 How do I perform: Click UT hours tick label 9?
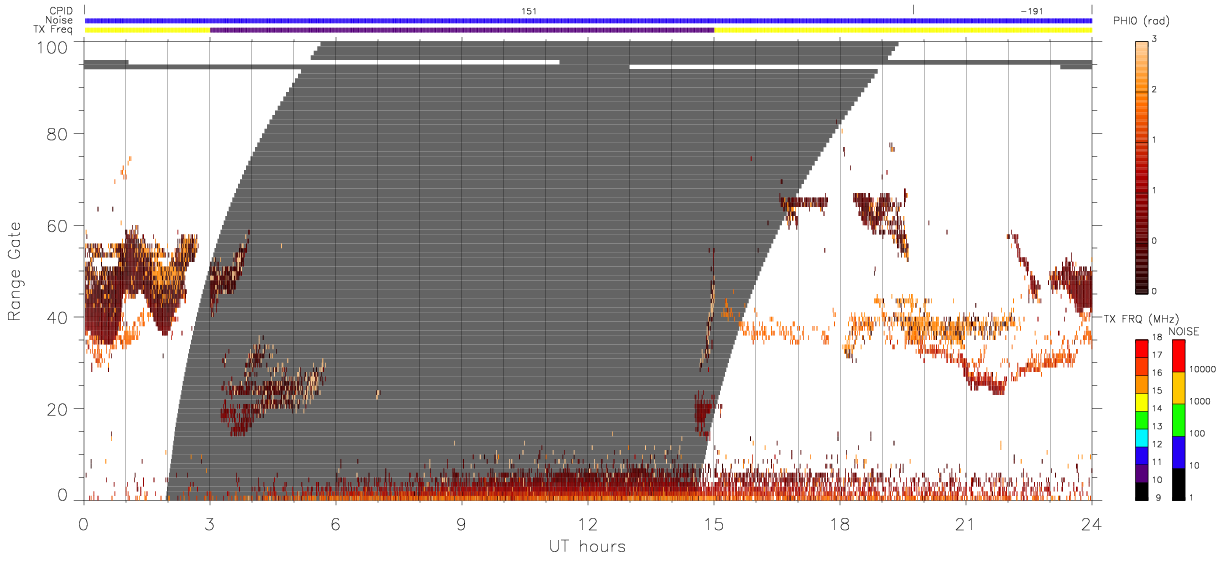(462, 523)
